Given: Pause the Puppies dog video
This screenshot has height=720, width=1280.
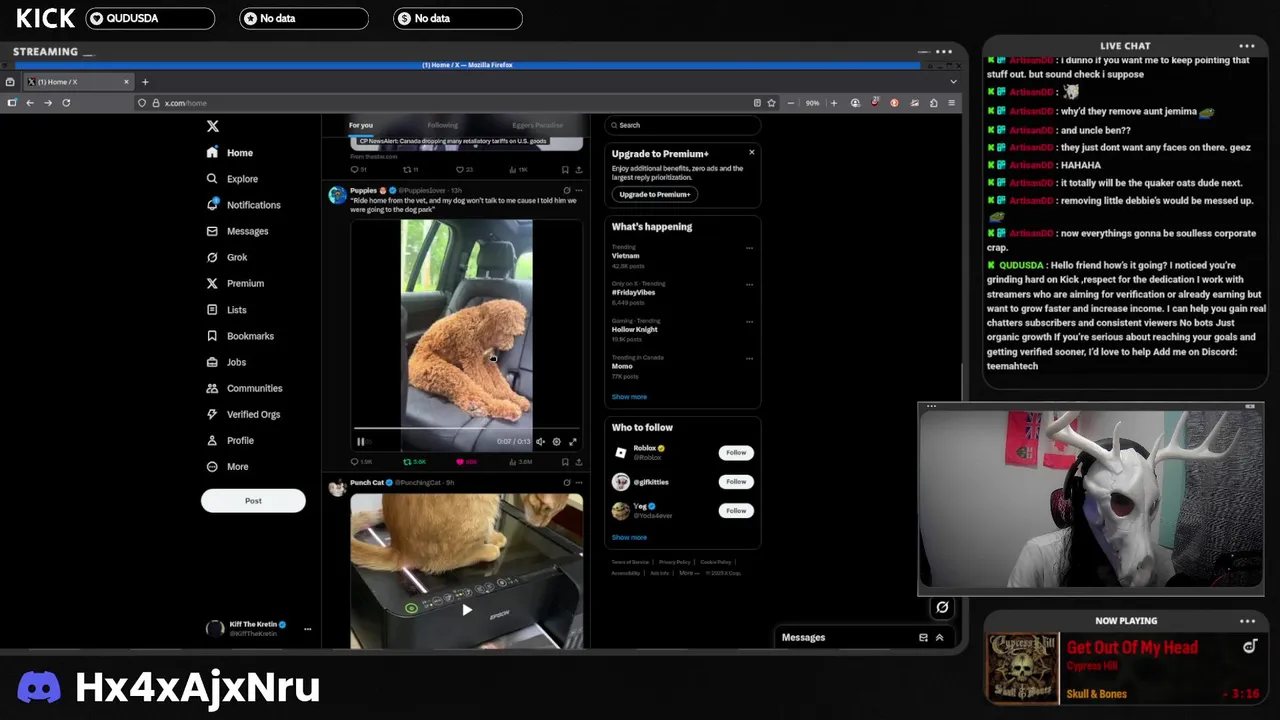Looking at the screenshot, I should point(361,441).
